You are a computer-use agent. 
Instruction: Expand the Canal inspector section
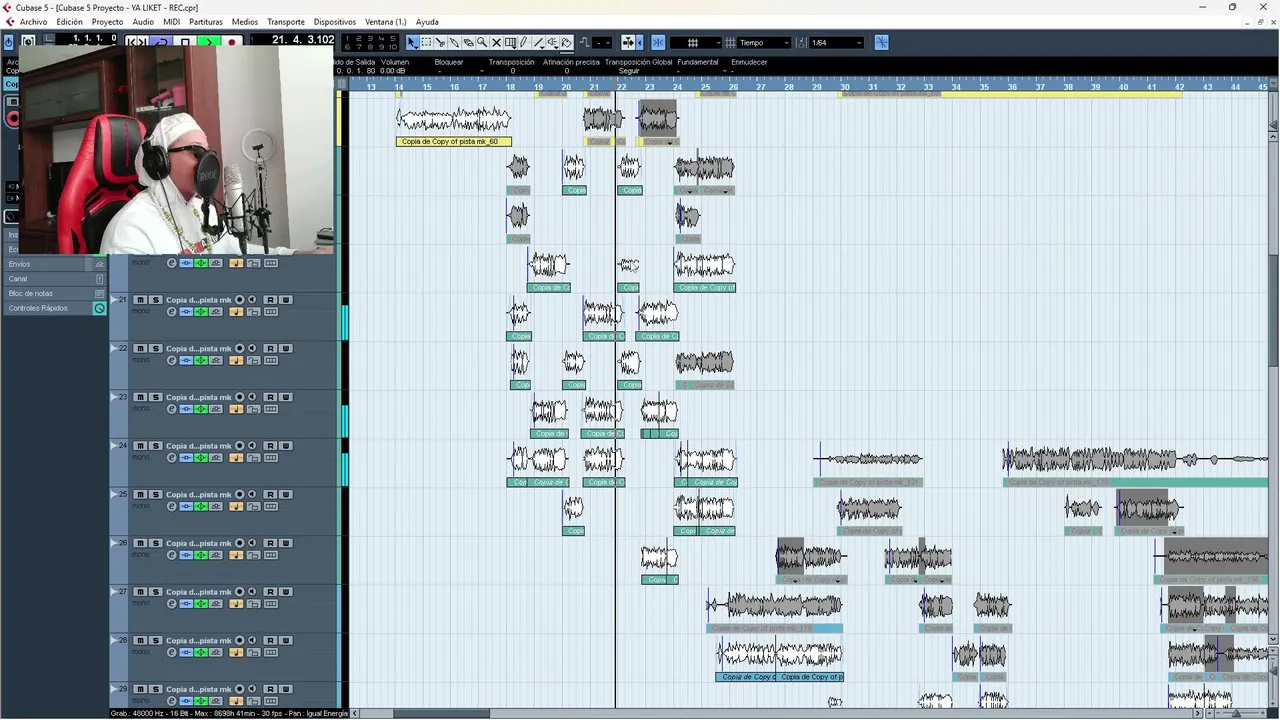(54, 279)
